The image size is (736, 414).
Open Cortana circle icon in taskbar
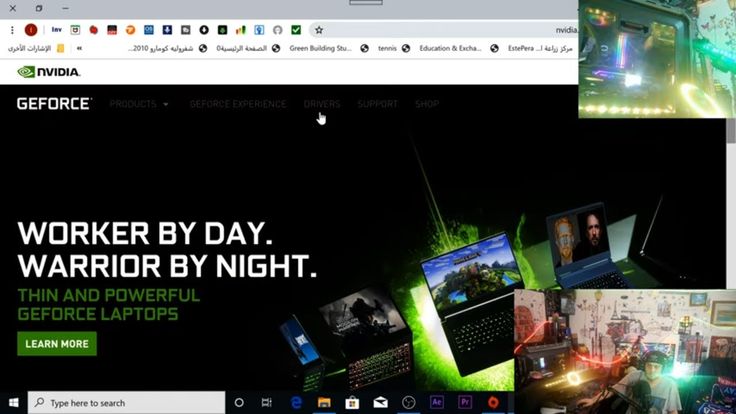coord(239,403)
